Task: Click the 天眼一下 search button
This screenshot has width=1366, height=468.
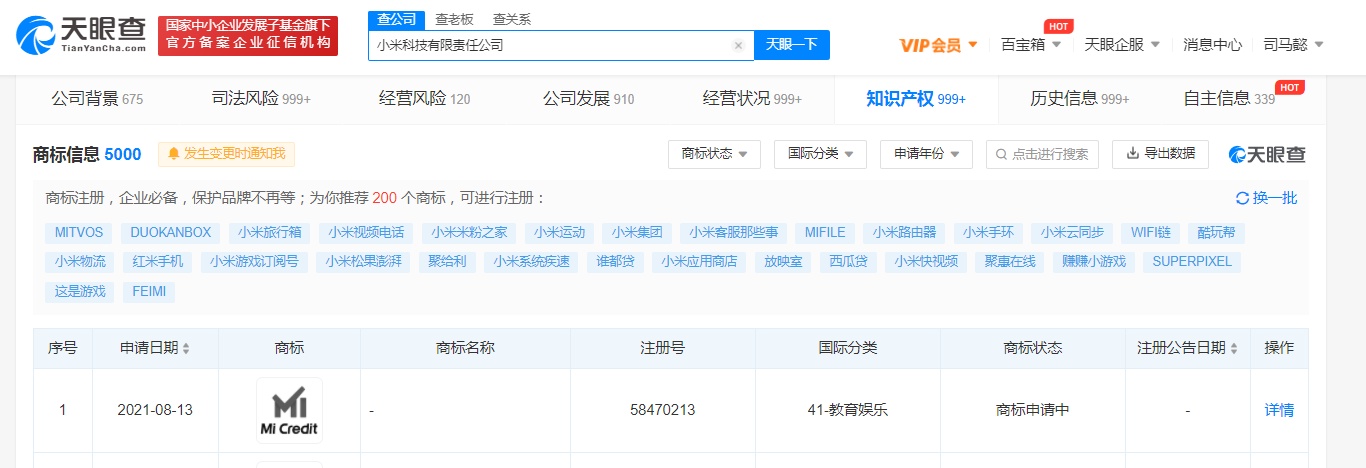Action: (x=792, y=45)
